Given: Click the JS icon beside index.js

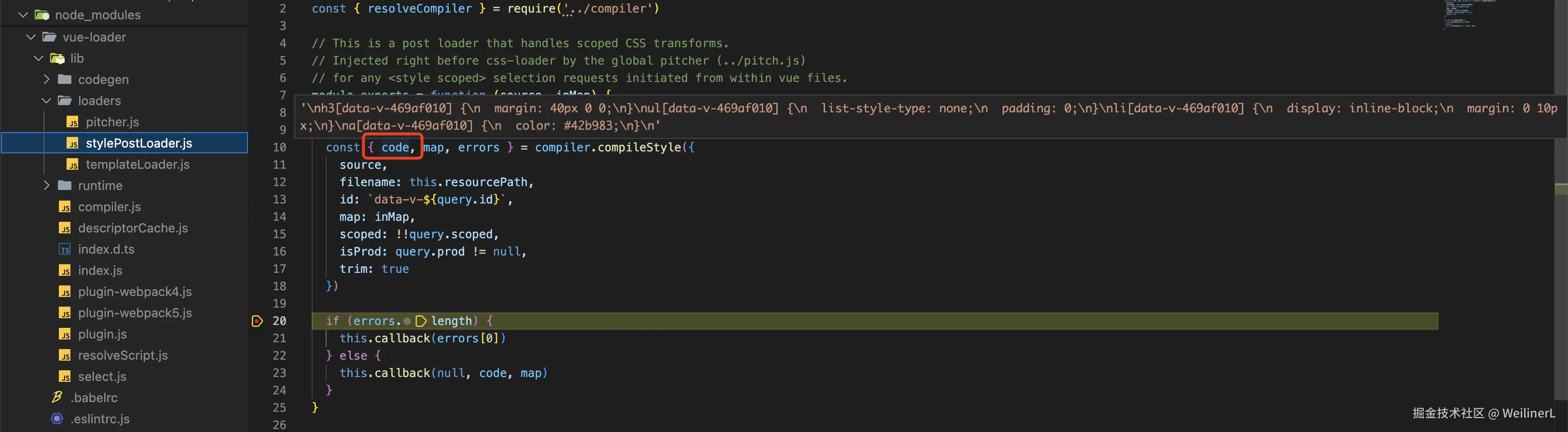Looking at the screenshot, I should [x=65, y=270].
